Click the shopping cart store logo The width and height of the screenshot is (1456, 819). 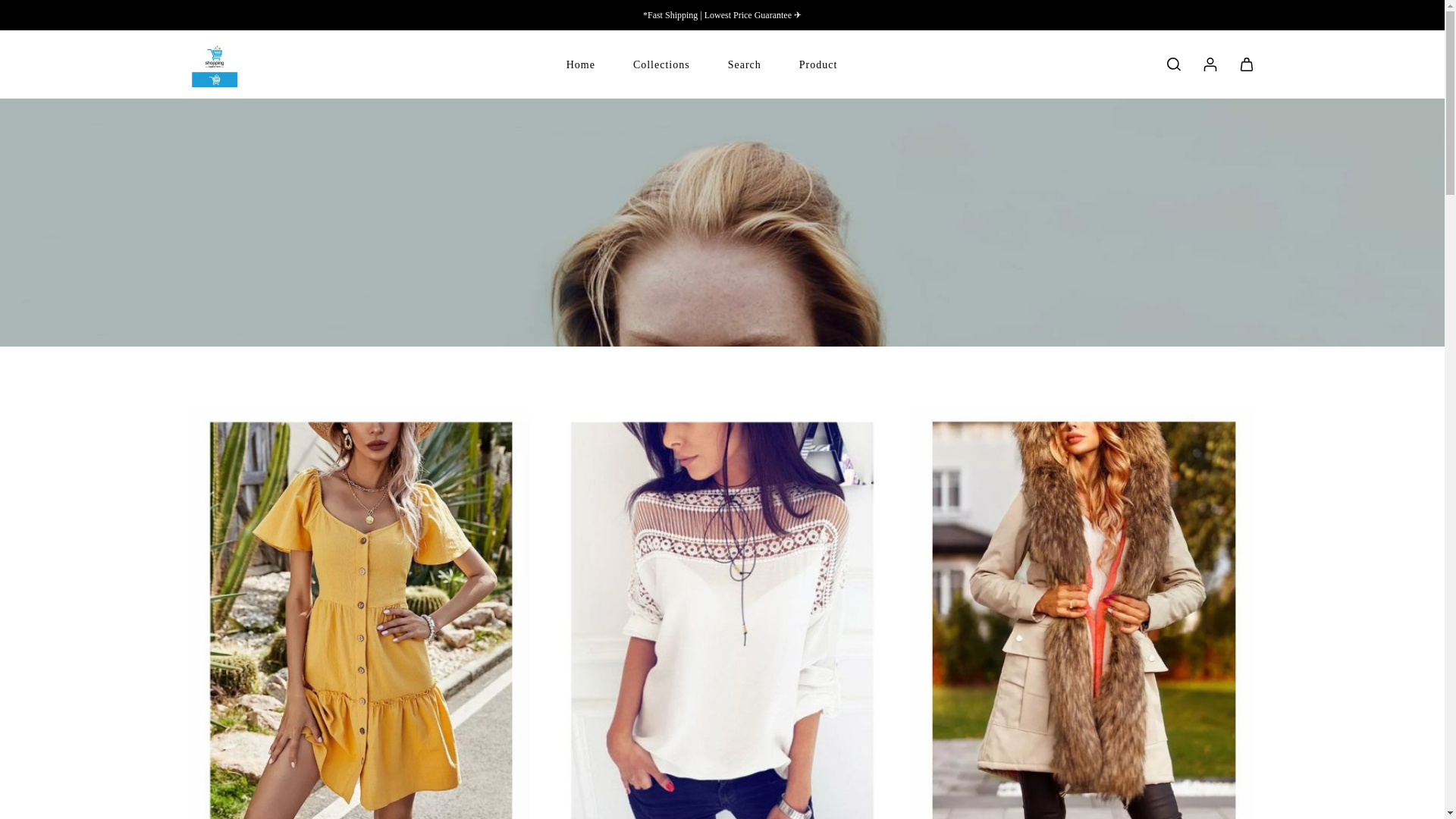coord(214,65)
